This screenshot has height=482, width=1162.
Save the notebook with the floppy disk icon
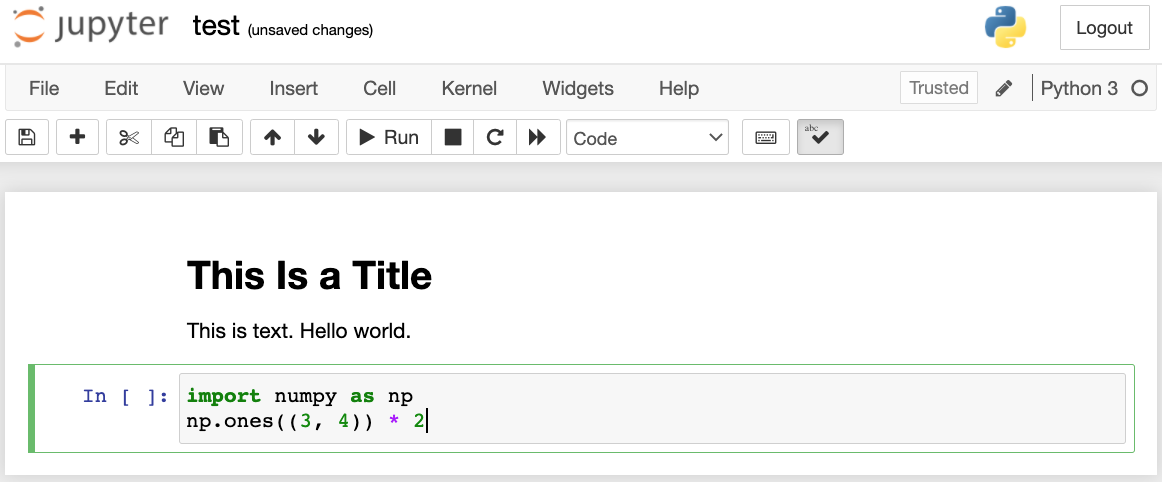[27, 138]
